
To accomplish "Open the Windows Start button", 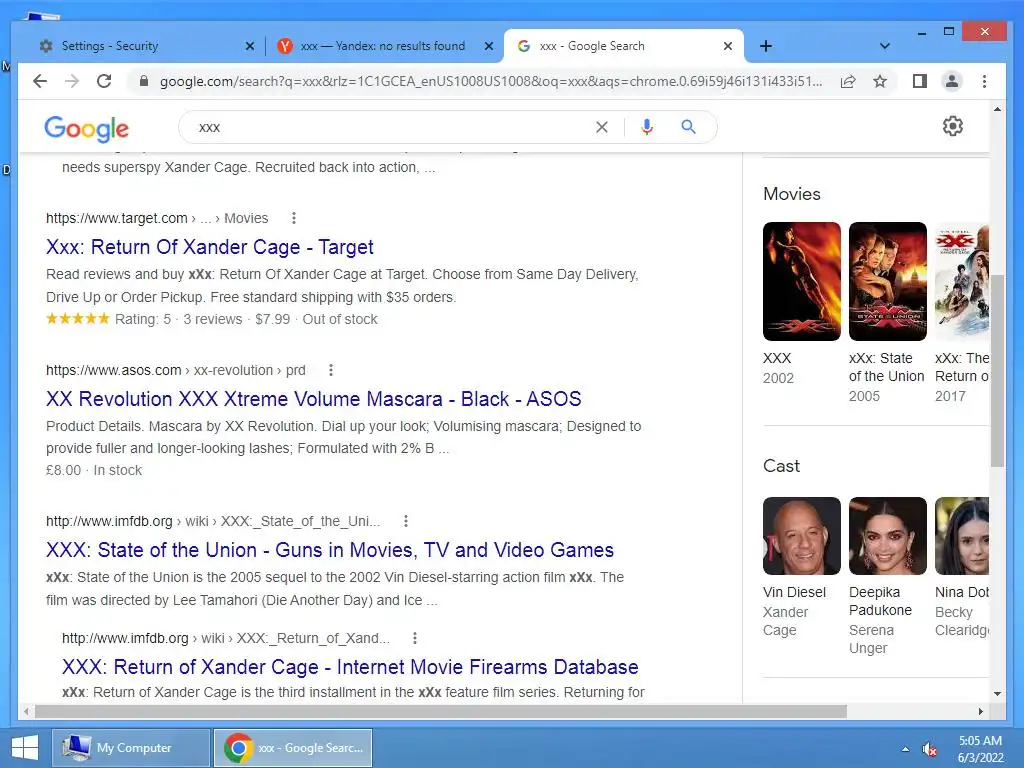I will 25,748.
